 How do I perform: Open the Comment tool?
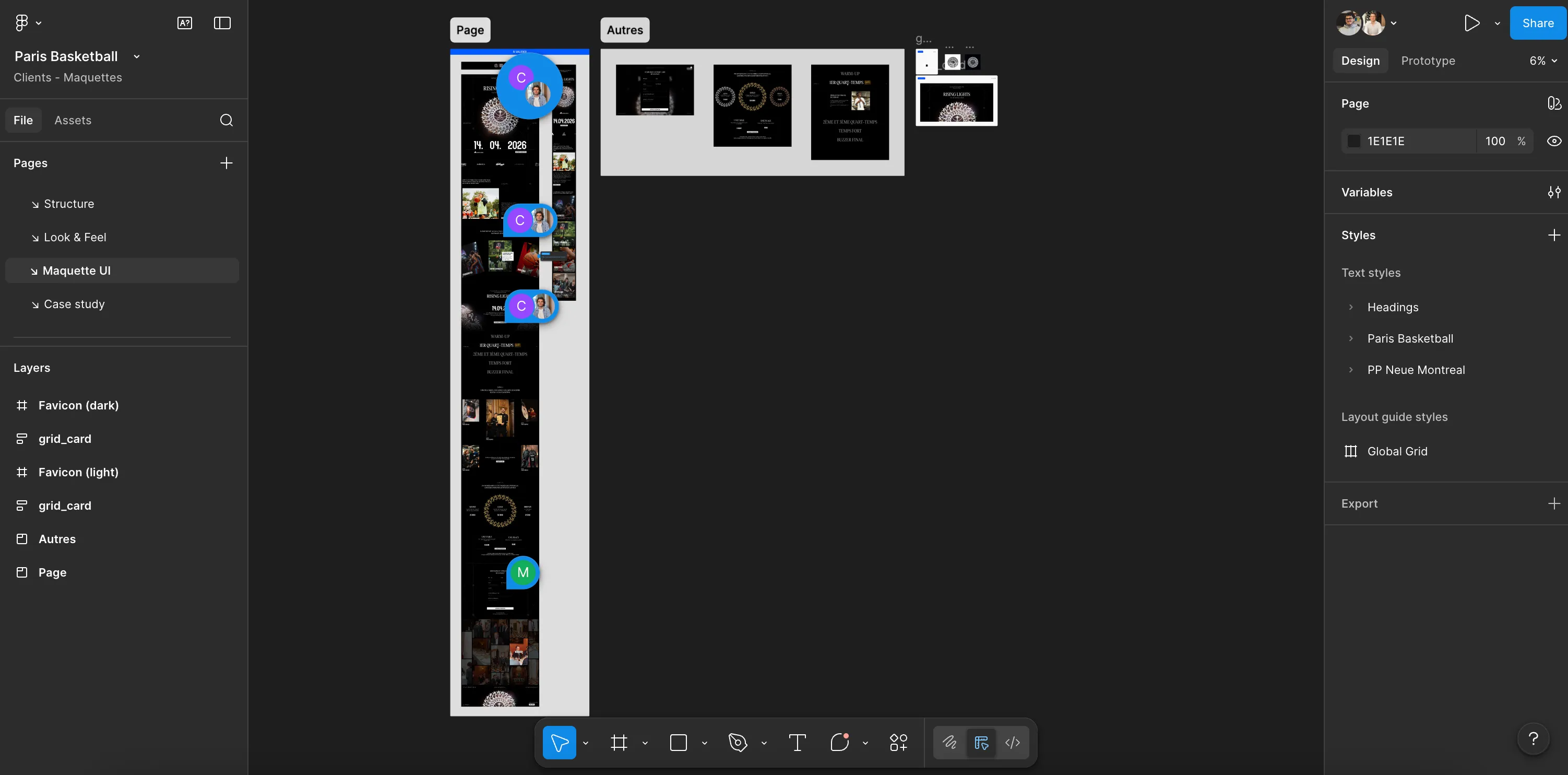(x=839, y=742)
